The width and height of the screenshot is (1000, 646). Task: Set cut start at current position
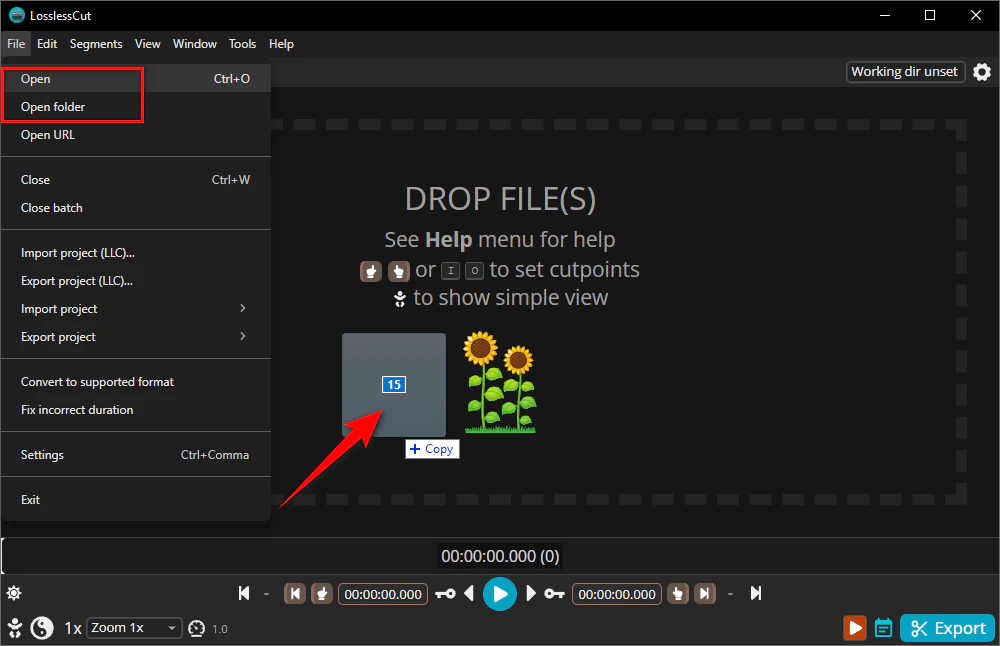pyautogui.click(x=322, y=594)
